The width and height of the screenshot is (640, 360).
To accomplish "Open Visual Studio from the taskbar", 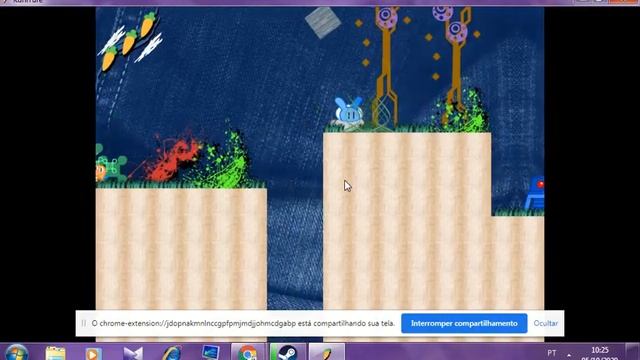I will (133, 353).
